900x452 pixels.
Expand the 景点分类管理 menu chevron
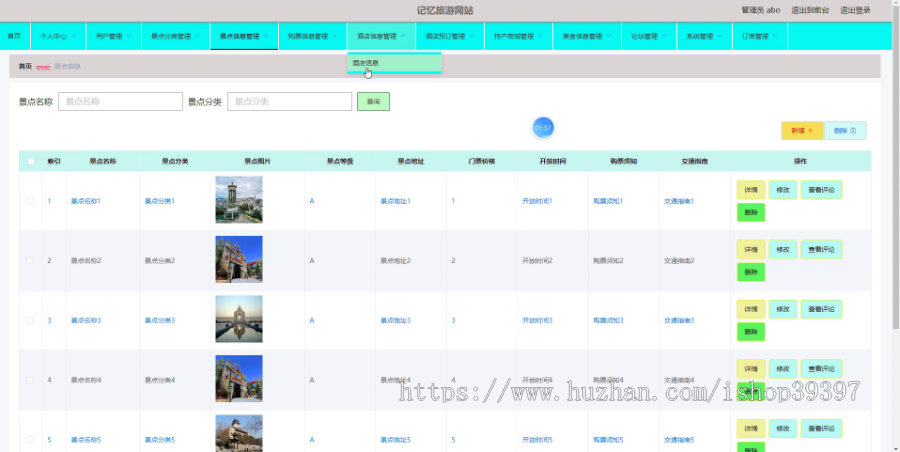(x=197, y=36)
